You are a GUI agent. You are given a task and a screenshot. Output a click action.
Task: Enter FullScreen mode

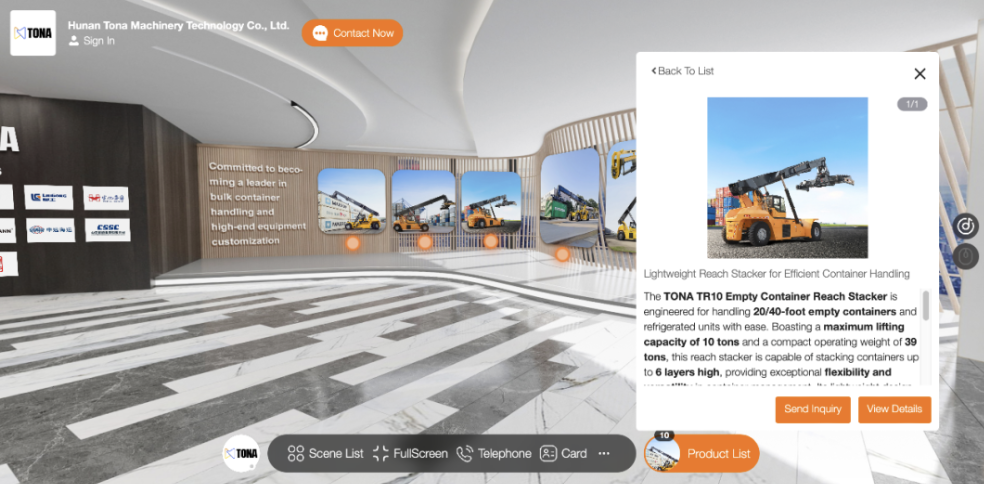click(410, 453)
